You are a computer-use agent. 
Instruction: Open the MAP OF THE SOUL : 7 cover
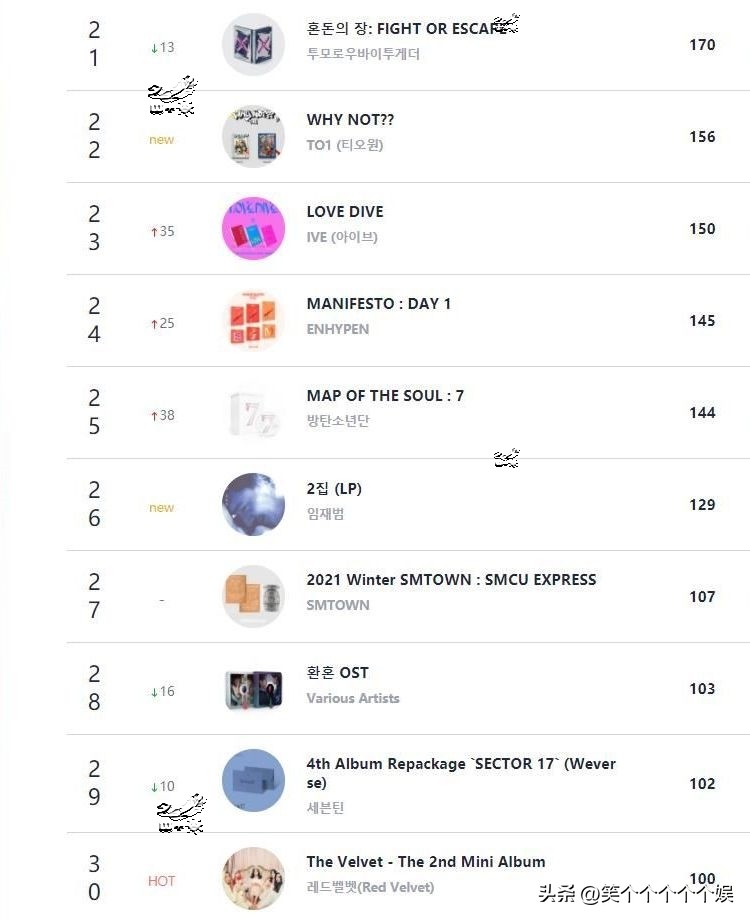point(253,413)
